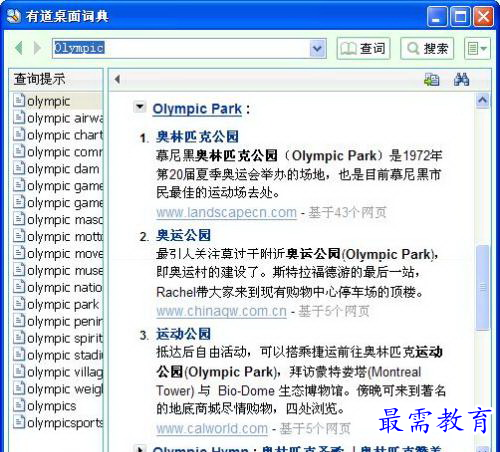500x452 pixels.
Task: Minimize the dictionary window
Action: pyautogui.click(x=437, y=16)
